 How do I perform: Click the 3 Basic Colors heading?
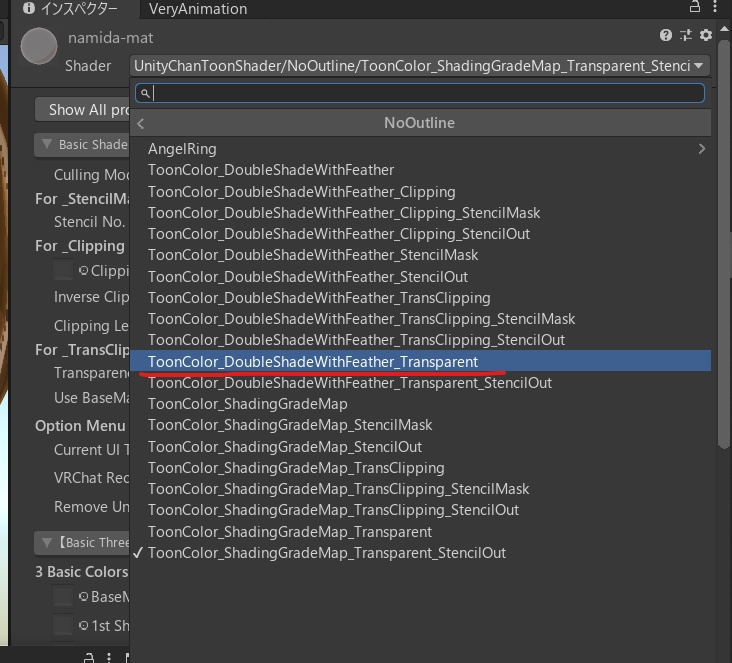[x=82, y=572]
